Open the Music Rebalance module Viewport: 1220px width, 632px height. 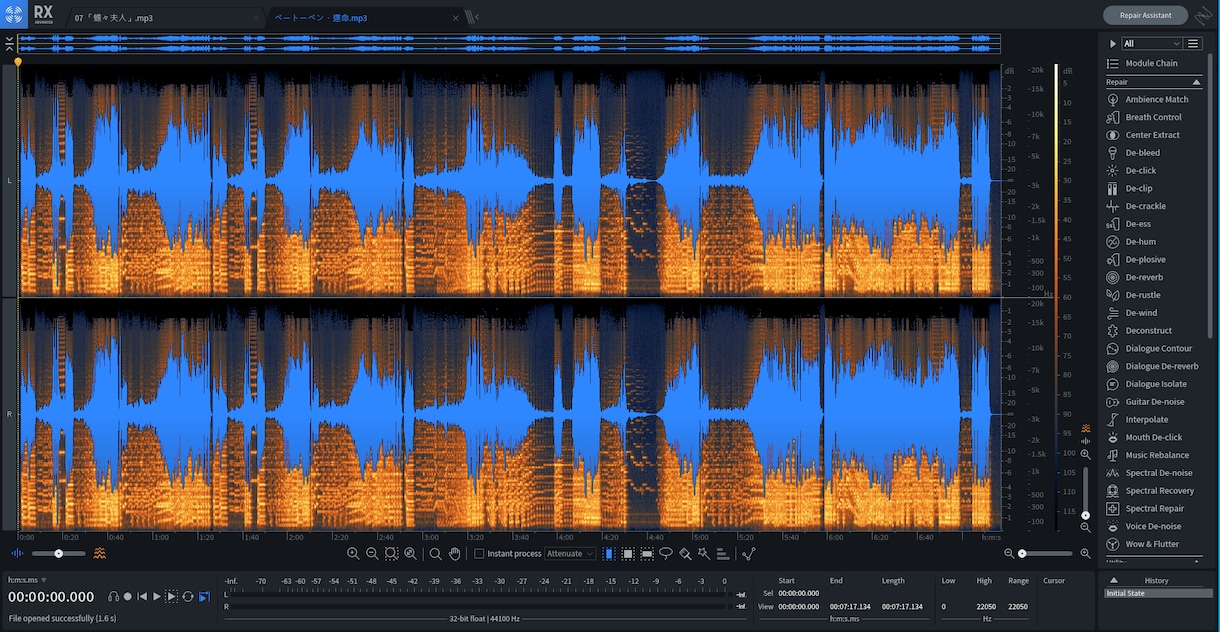coord(1156,455)
